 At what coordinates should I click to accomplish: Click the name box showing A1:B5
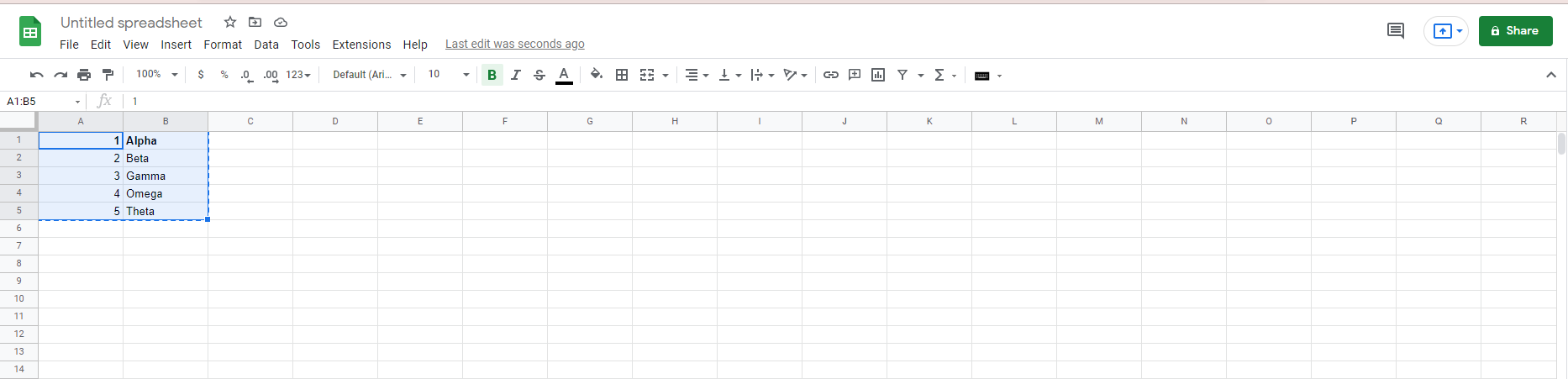coord(37,102)
